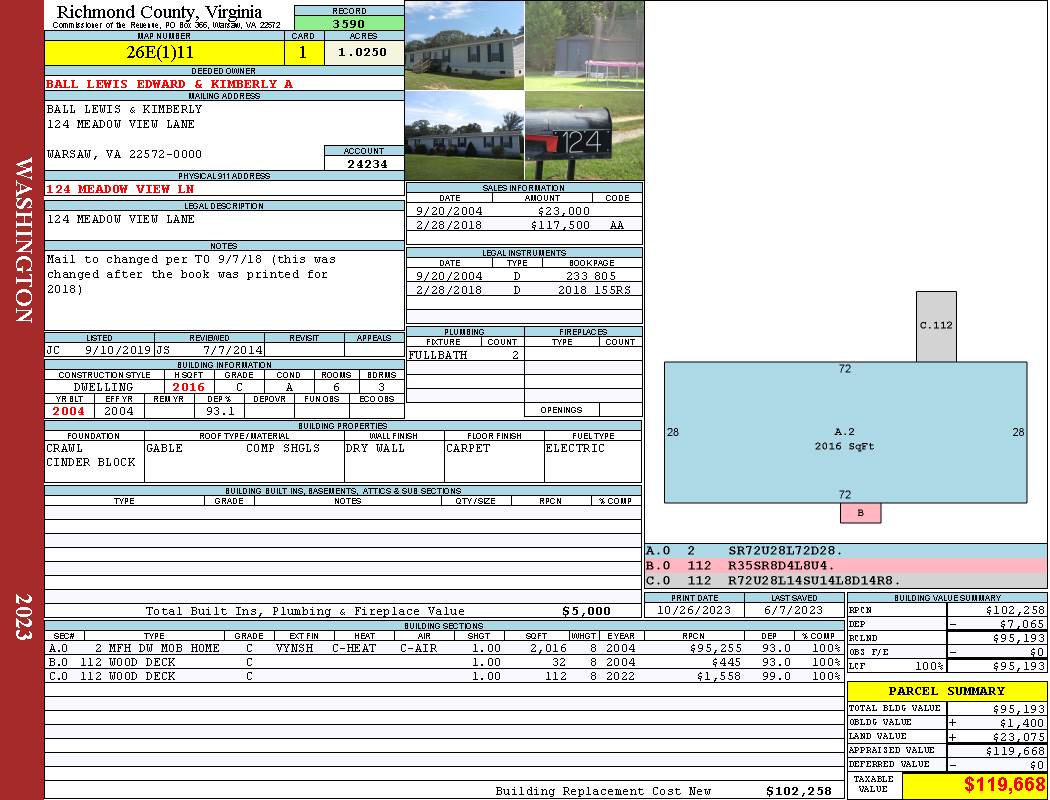The width and height of the screenshot is (1050, 800).
Task: Open the shed and trampoline photo
Action: (x=584, y=45)
